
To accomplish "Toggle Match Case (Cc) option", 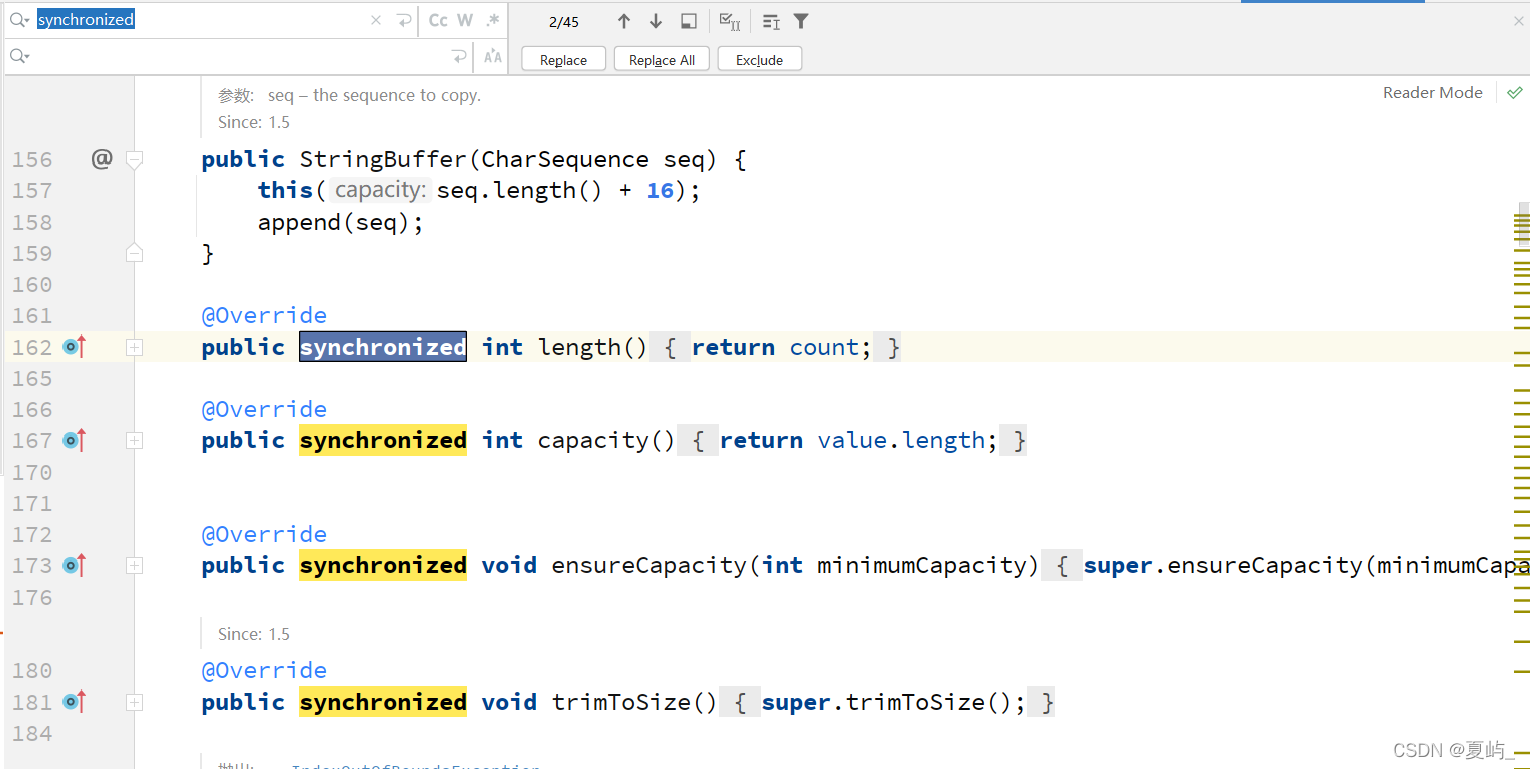I will tap(438, 20).
